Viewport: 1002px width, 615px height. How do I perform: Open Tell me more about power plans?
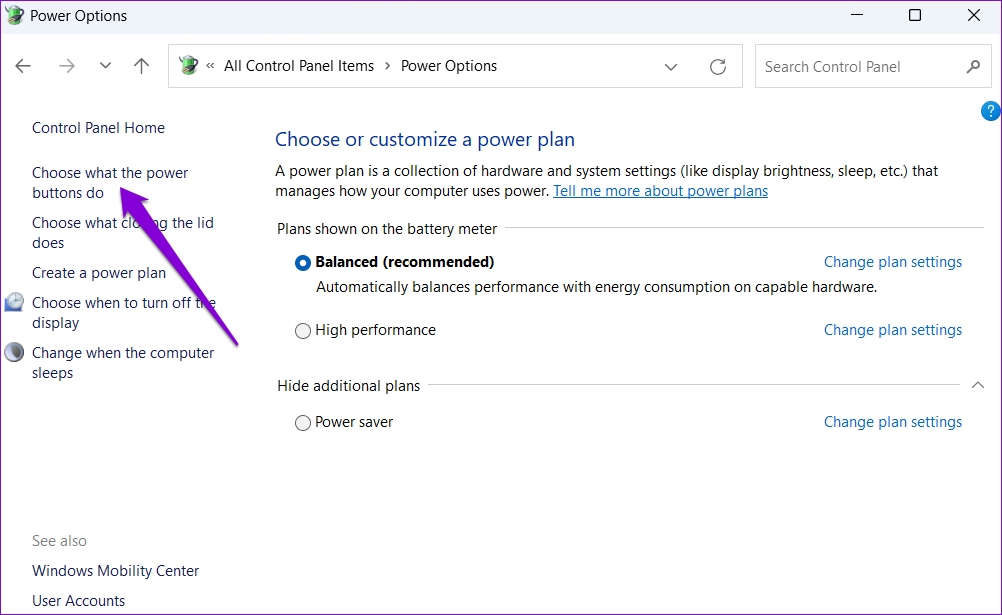tap(660, 191)
